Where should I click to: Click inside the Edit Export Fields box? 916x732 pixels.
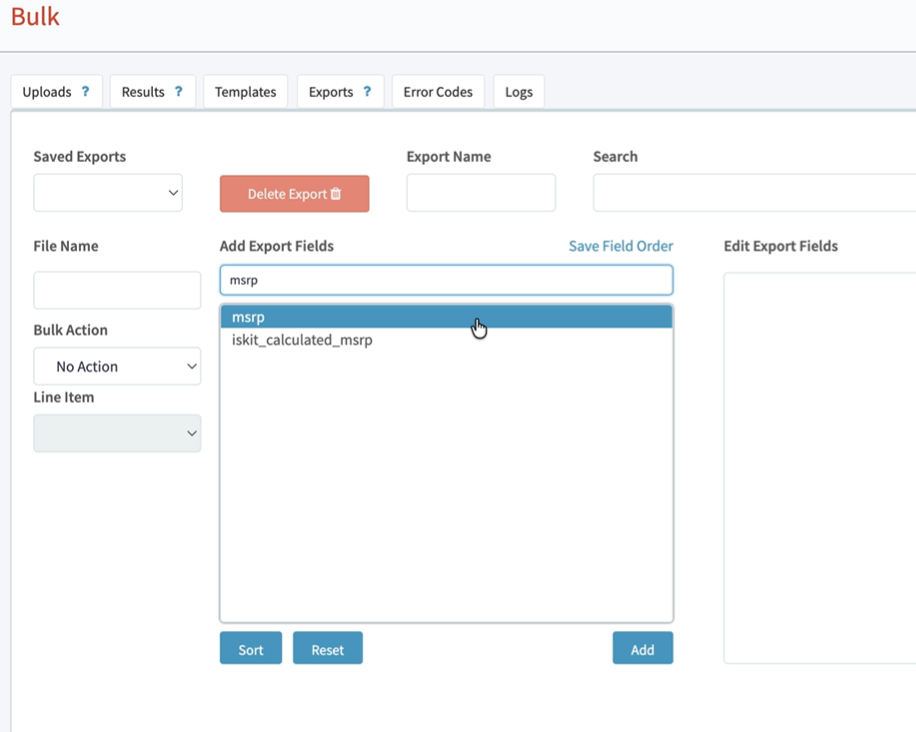tap(820, 468)
